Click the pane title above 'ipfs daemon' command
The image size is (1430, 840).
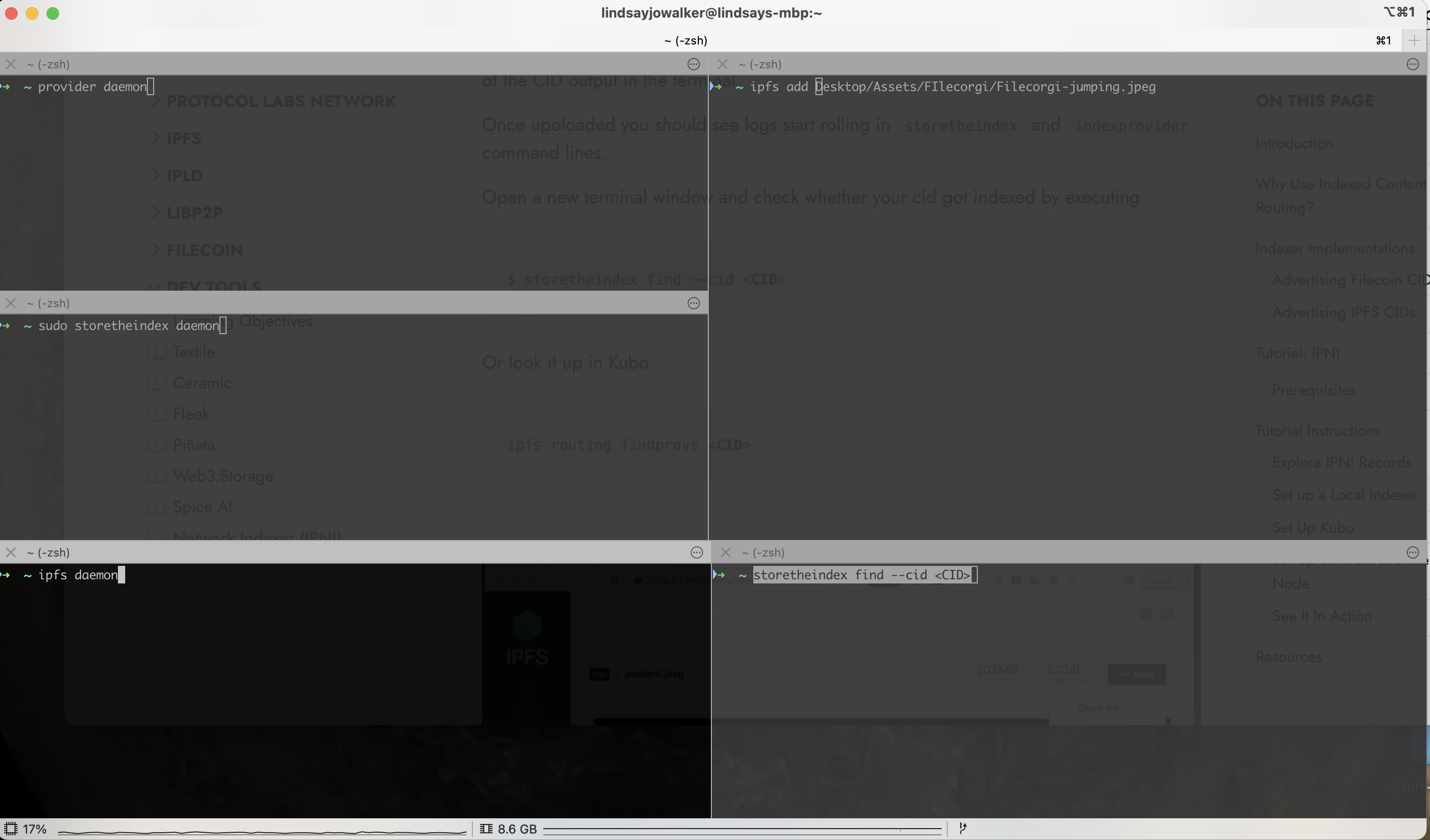[48, 552]
